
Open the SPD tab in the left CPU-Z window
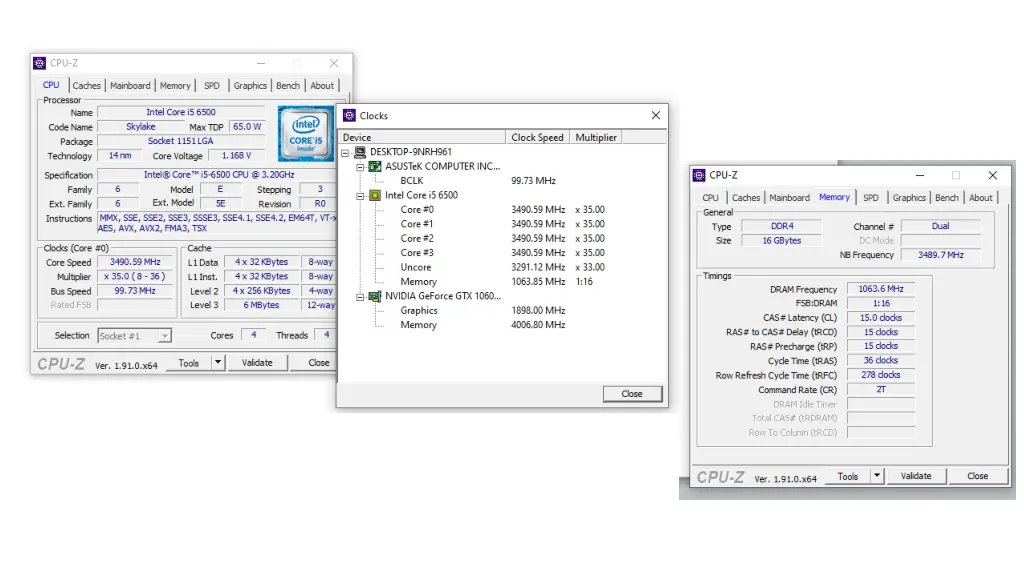click(x=212, y=86)
